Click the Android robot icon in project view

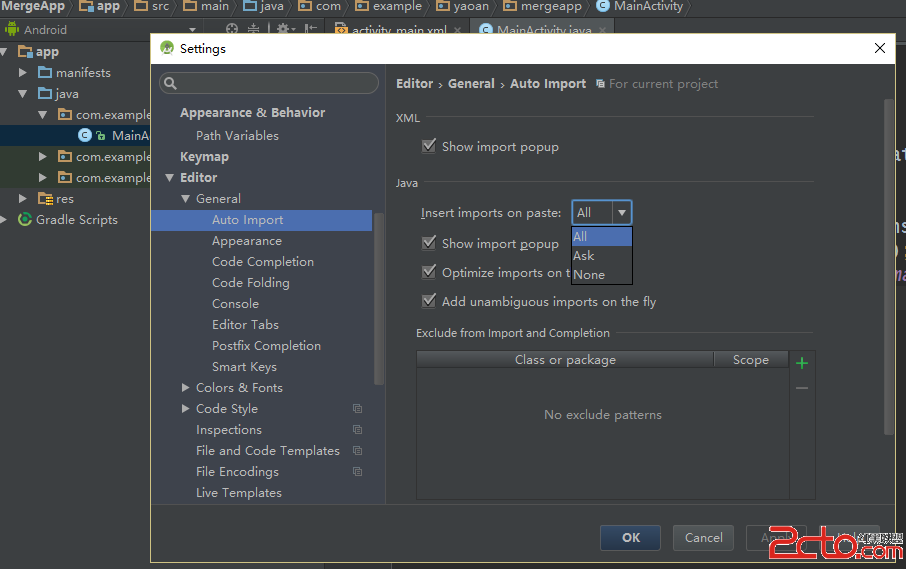[12, 29]
